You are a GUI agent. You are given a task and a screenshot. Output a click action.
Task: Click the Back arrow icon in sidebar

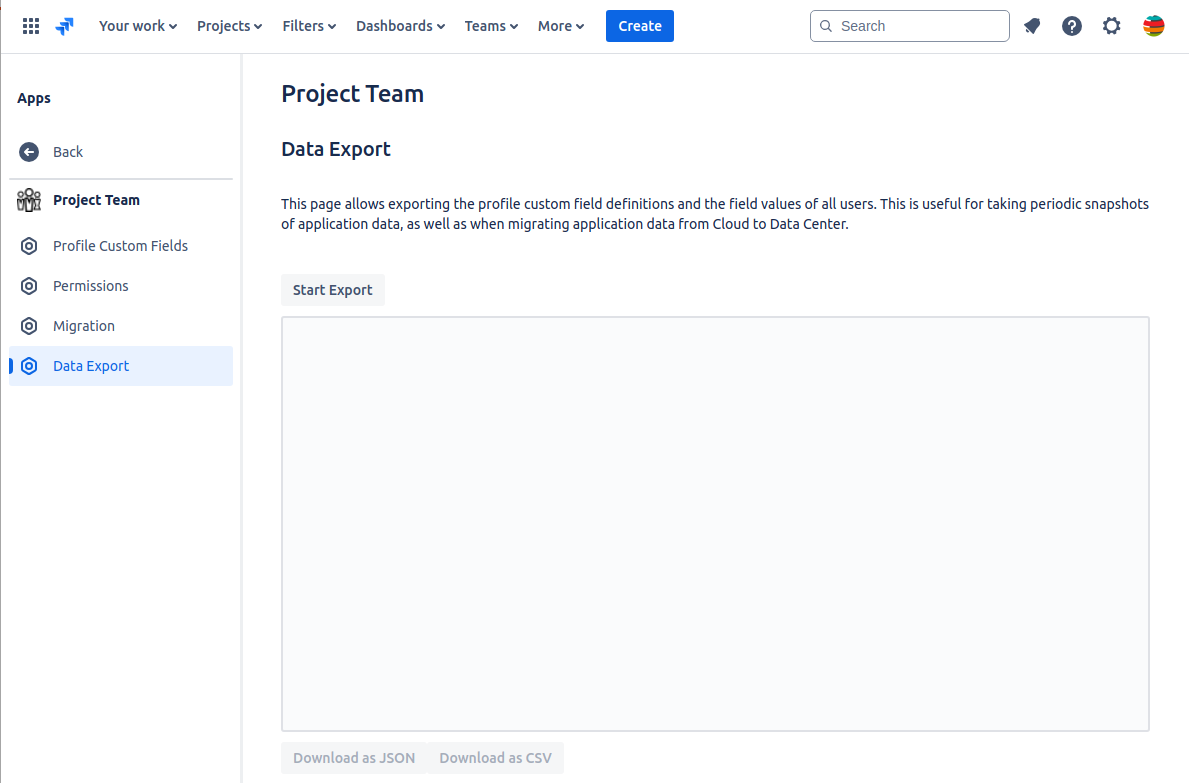pos(29,152)
